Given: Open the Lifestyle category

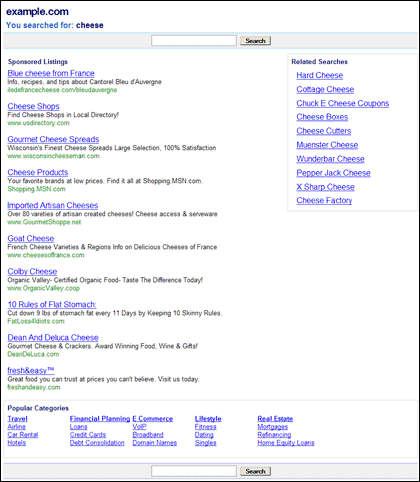Looking at the screenshot, I should 208,419.
